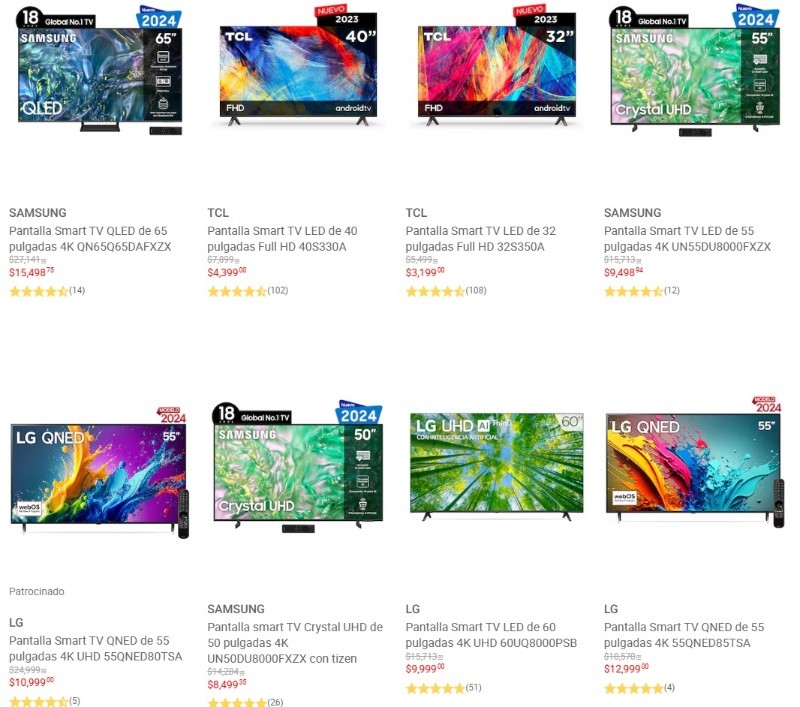The image size is (800, 707).
Task: Open the QN65Q65DAFXZX QLED product title
Action: [90, 239]
